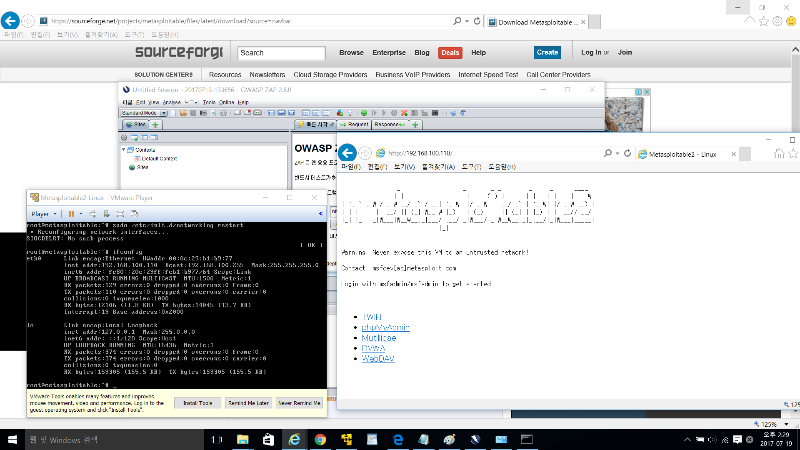Open phpMyAdmin link
Viewport: 800px width, 450px height.
(x=385, y=328)
